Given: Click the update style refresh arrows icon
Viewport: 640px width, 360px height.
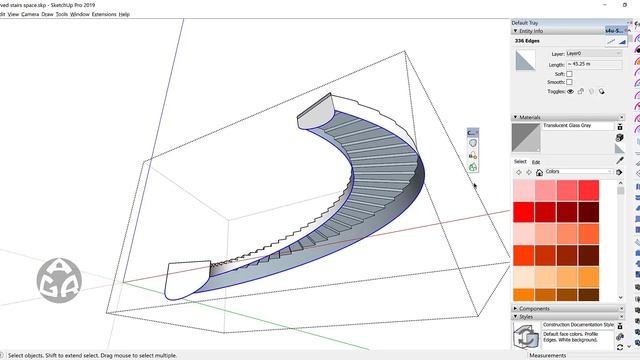Looking at the screenshot, I should tap(620, 347).
